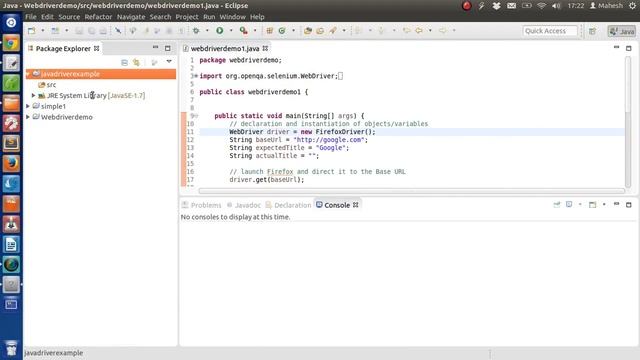The image size is (640, 360).
Task: Switch to the Java perspective button
Action: (x=622, y=31)
